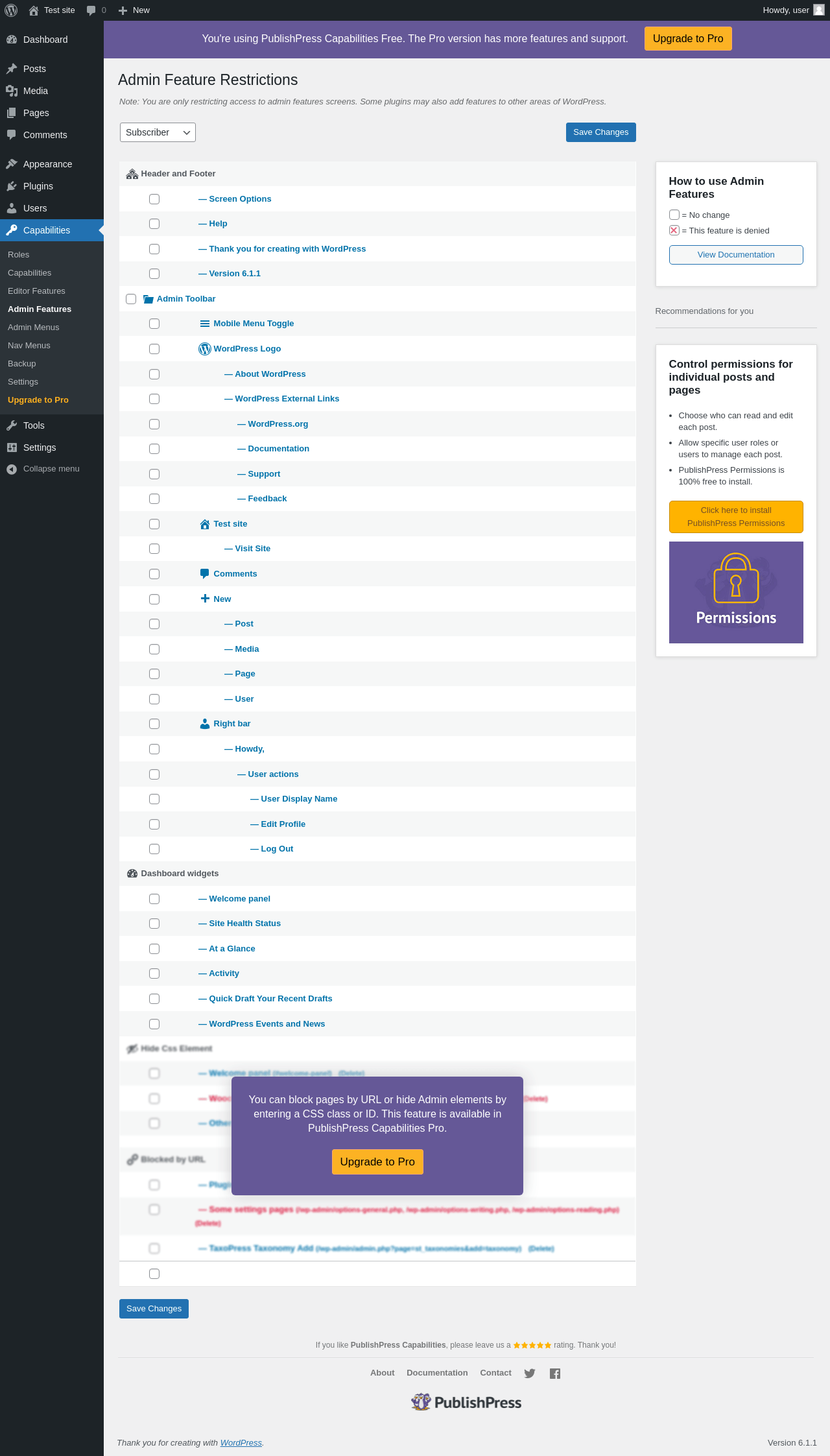The image size is (830, 1456).
Task: Open the Roles submenu item
Action: click(19, 255)
